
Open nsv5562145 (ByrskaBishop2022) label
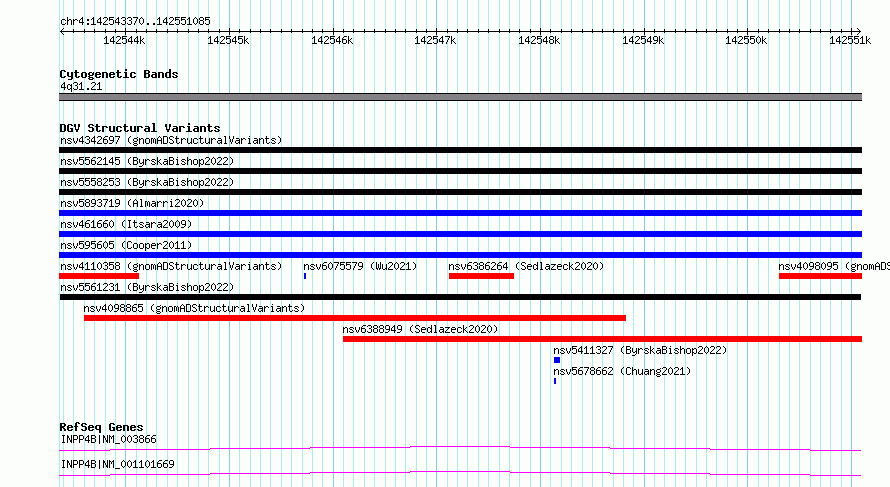[x=147, y=161]
